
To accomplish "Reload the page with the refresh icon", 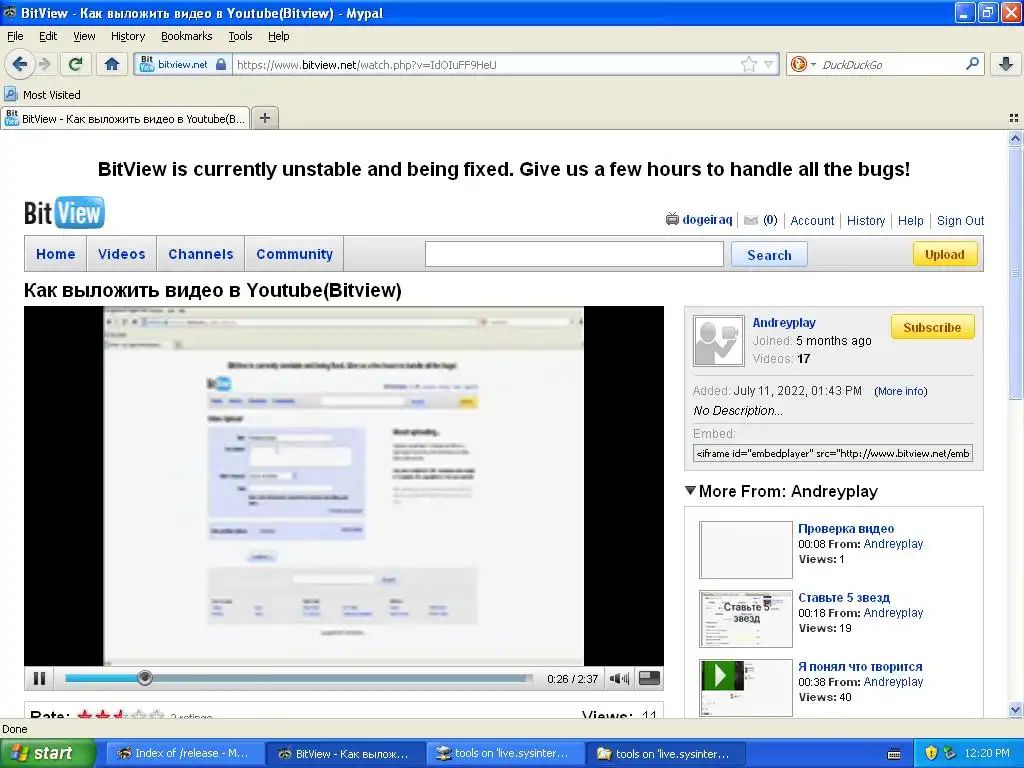I will click(x=76, y=64).
